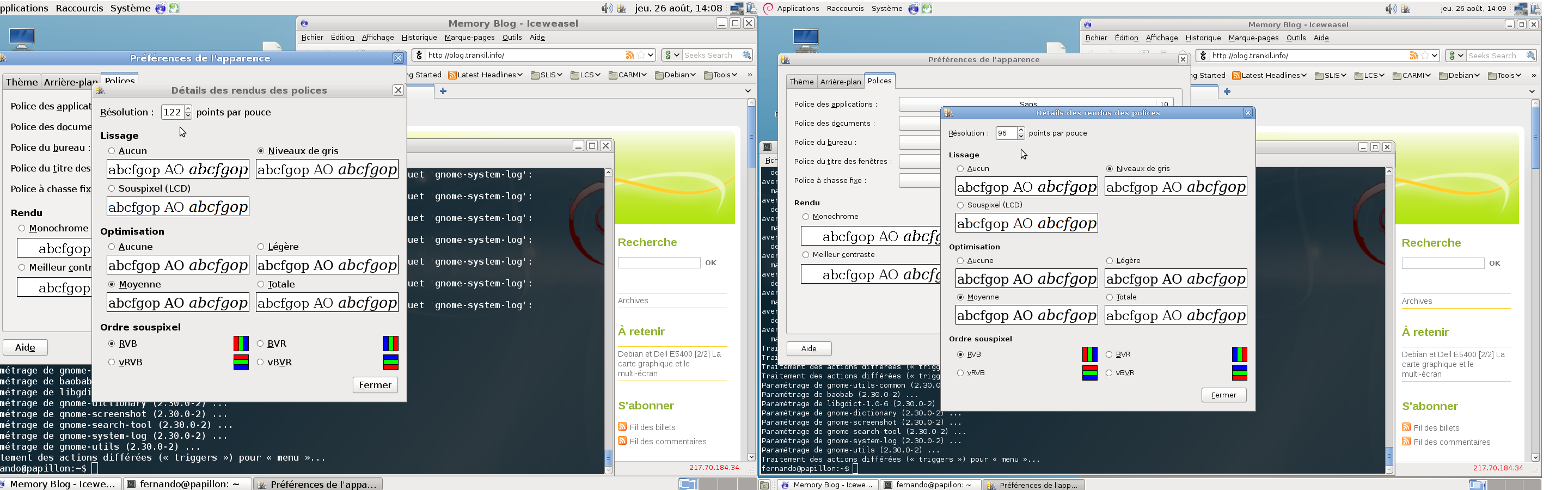The height and width of the screenshot is (490, 1568).
Task: Select vRVB subpixel order in the 96 dpi dialog
Action: pos(960,372)
